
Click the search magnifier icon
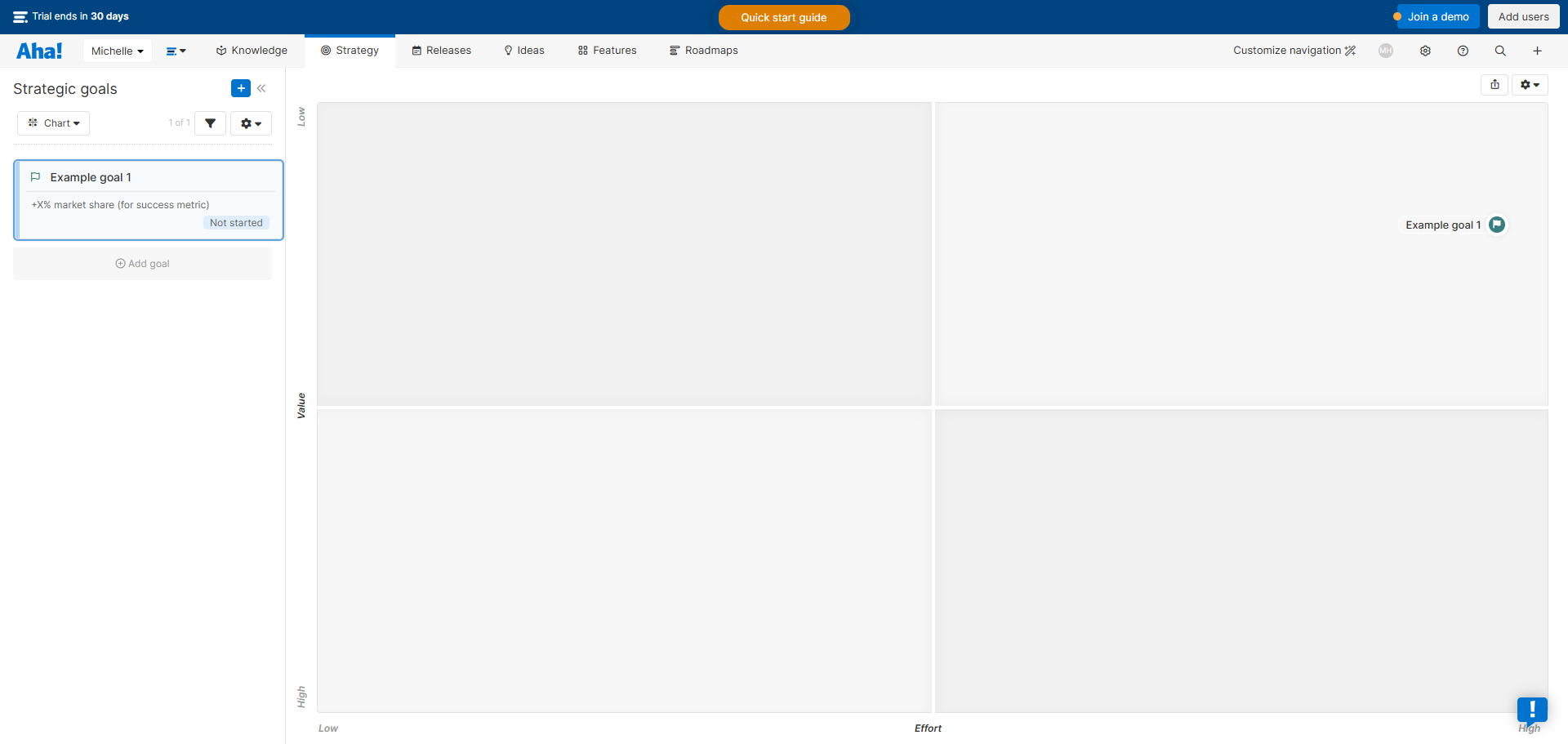pos(1500,51)
